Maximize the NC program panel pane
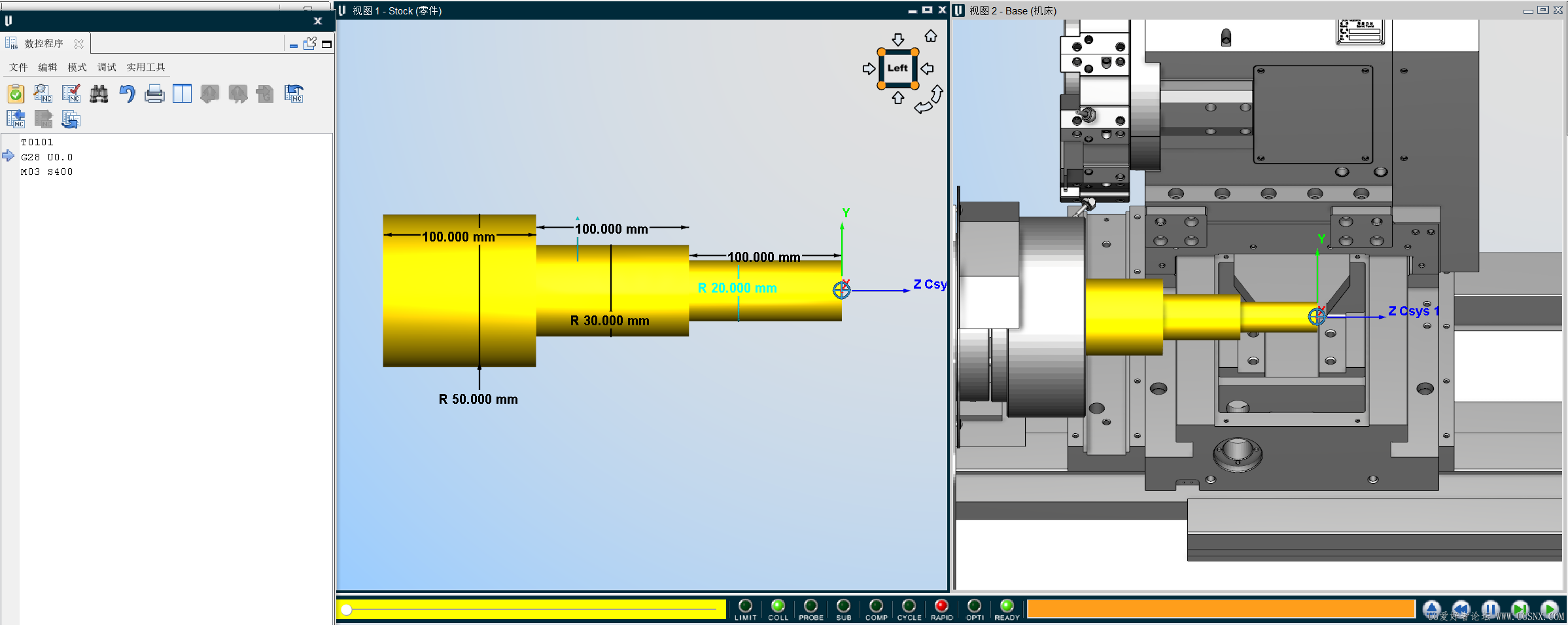Viewport: 1568px width, 625px height. pyautogui.click(x=326, y=44)
